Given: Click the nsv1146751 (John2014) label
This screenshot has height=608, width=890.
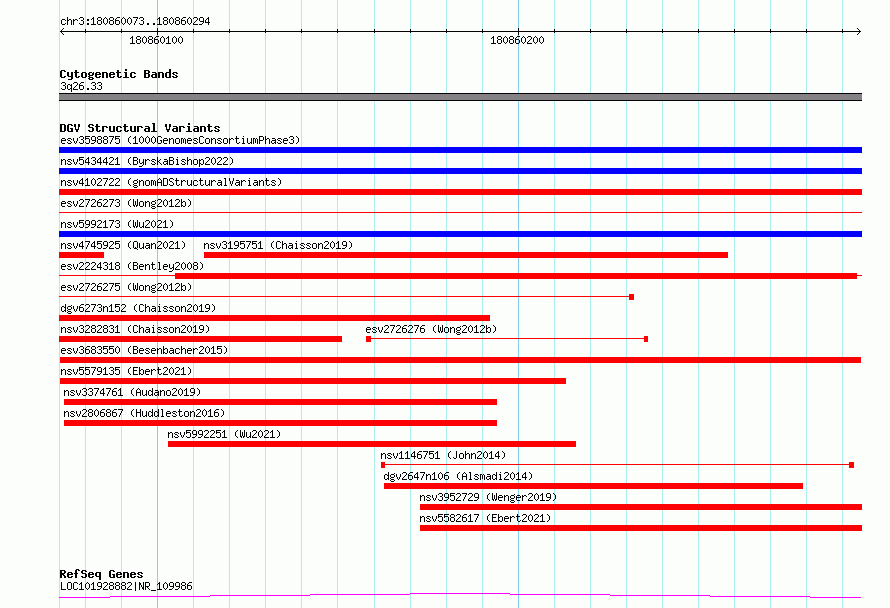Looking at the screenshot, I should pyautogui.click(x=443, y=455).
